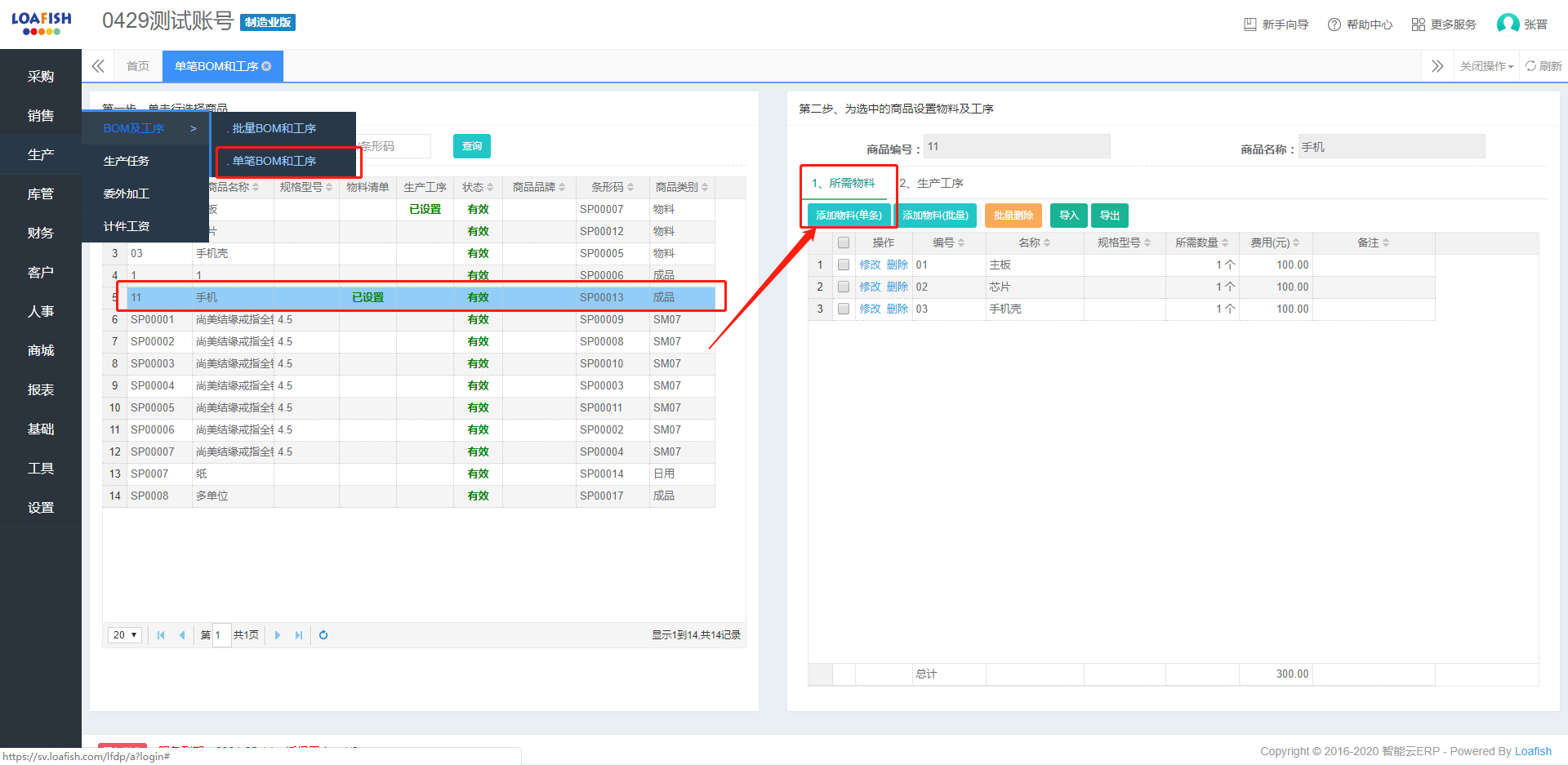1568x765 pixels.
Task: Reload the product list with pager refresh
Action: tap(323, 635)
